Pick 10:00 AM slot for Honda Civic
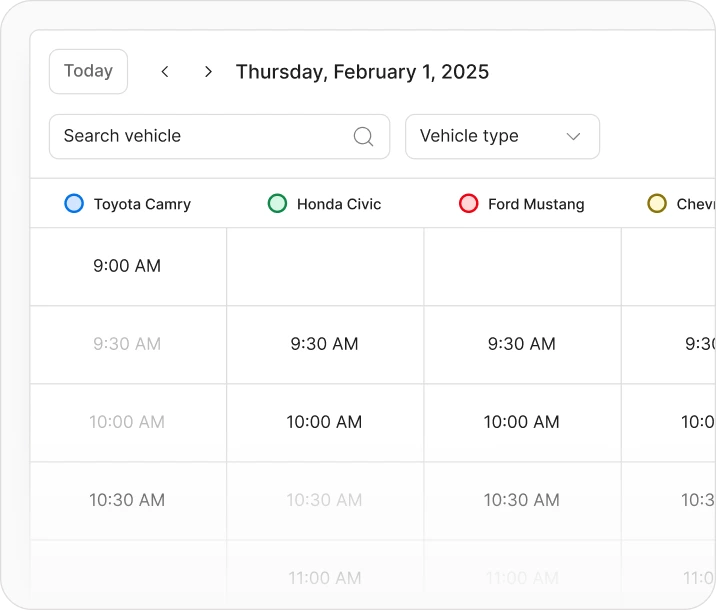Viewport: 716px width, 610px height. click(x=325, y=422)
